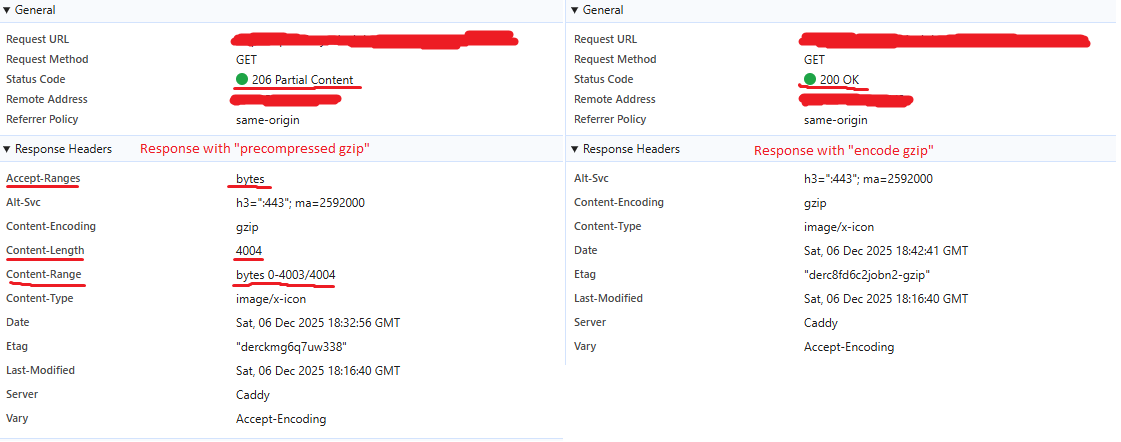Collapse left Response Headers section
The height and width of the screenshot is (442, 1121).
click(8, 149)
